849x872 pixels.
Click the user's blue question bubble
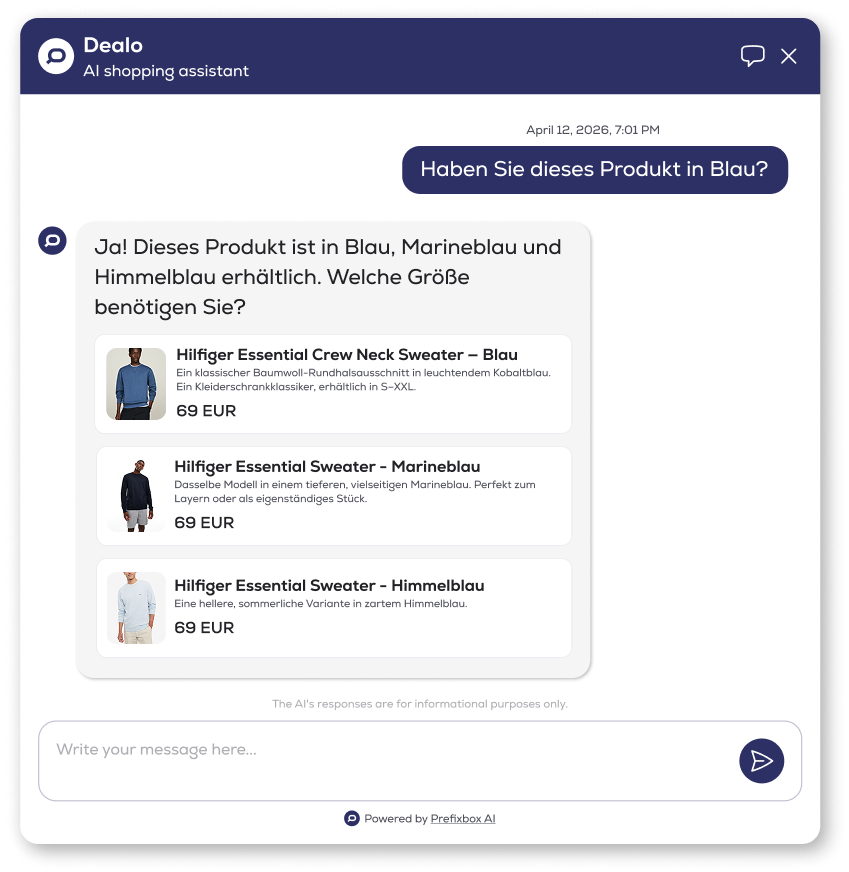click(x=595, y=170)
